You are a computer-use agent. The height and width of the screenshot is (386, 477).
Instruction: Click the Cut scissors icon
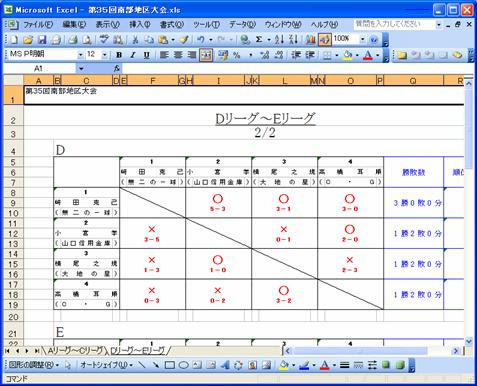pyautogui.click(x=135, y=40)
